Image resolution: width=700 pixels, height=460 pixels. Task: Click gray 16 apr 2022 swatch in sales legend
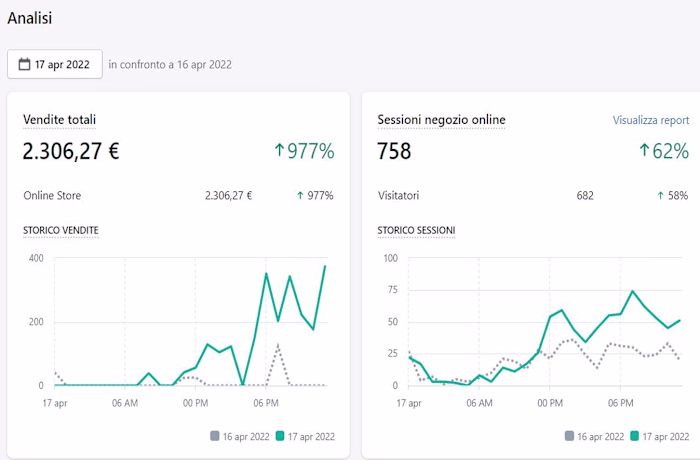tap(215, 436)
